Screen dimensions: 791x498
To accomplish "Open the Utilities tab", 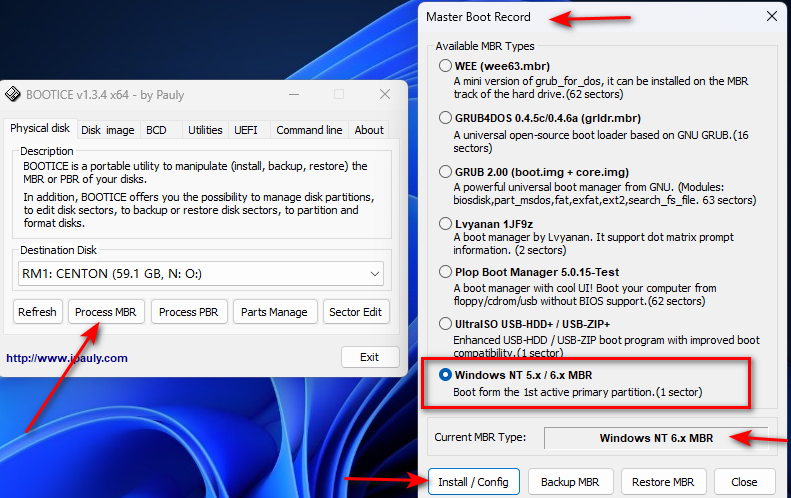I will (205, 130).
